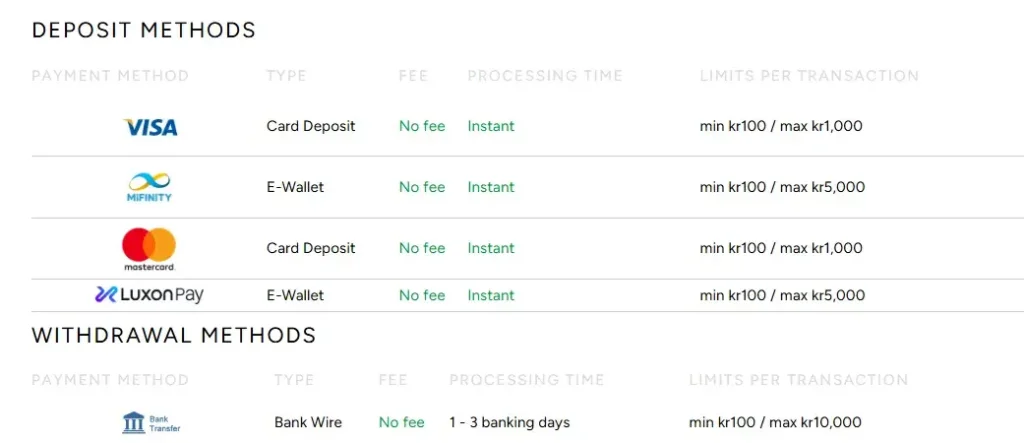Select the MiFinity logo

pyautogui.click(x=149, y=187)
